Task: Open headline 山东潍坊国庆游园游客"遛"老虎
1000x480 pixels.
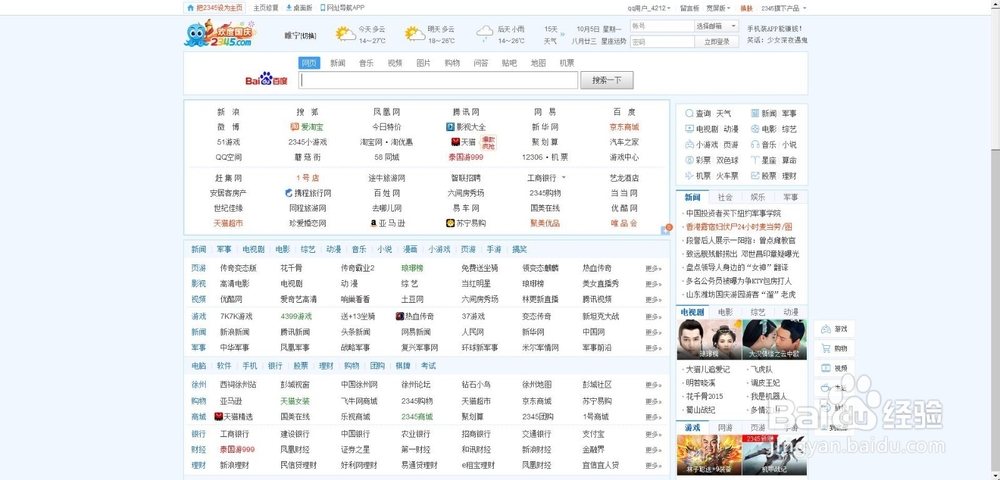Action: (740, 295)
